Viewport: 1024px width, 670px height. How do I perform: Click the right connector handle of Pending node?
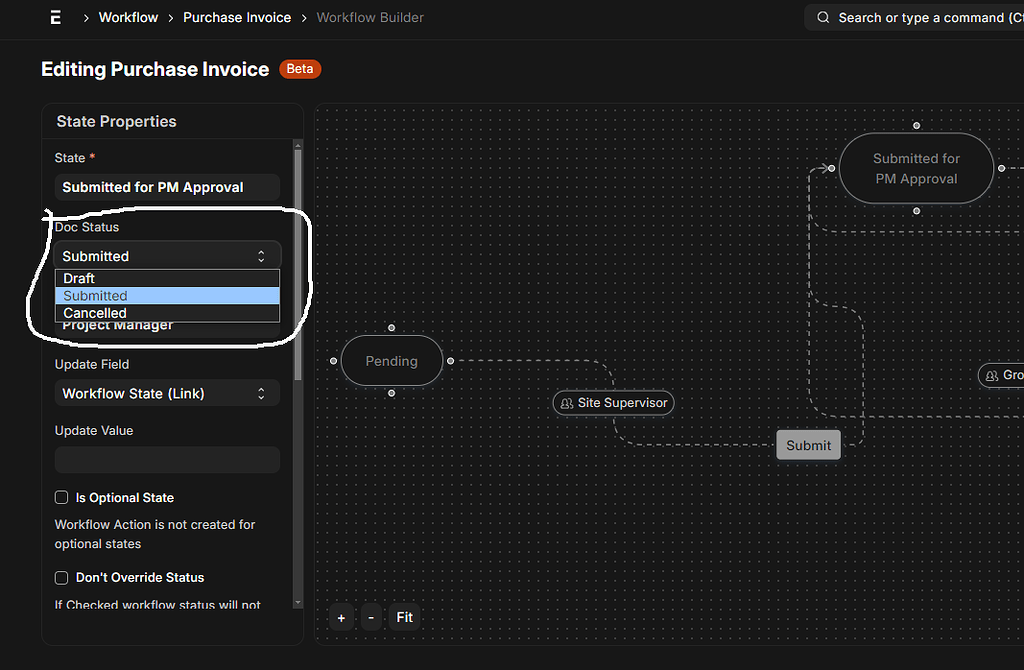pos(451,360)
